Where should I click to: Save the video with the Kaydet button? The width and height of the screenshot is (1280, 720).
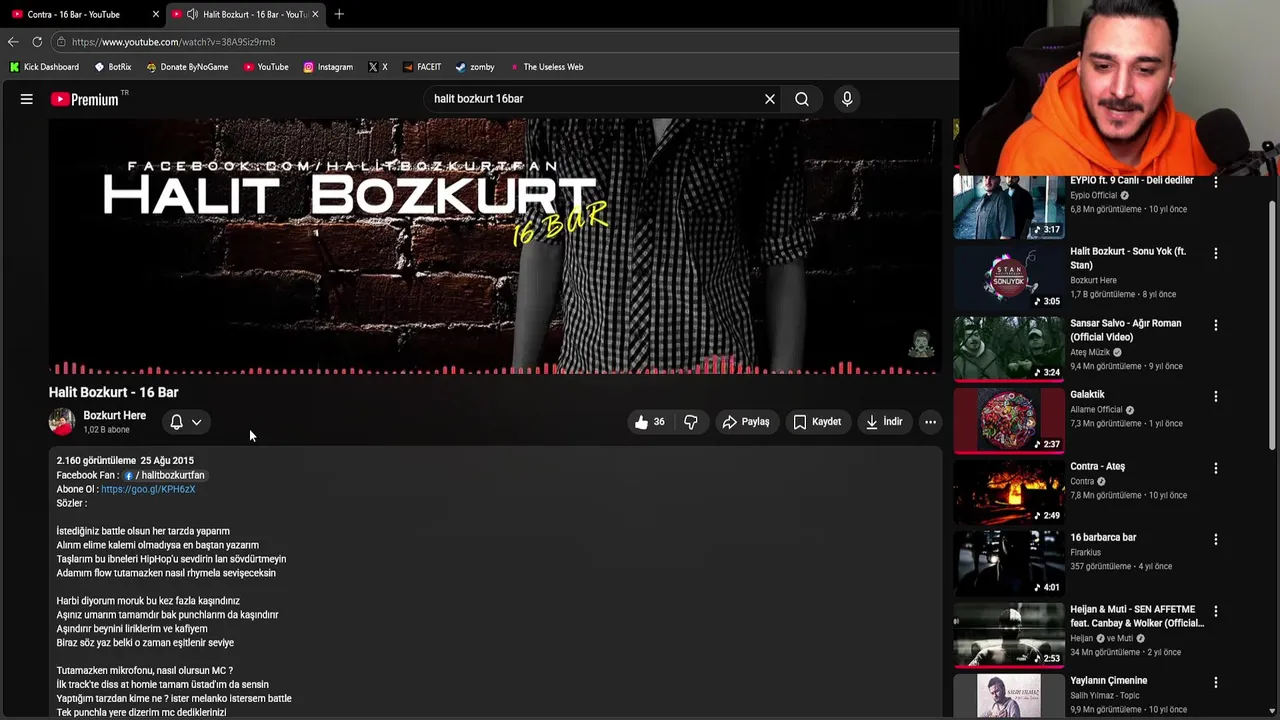pyautogui.click(x=817, y=422)
